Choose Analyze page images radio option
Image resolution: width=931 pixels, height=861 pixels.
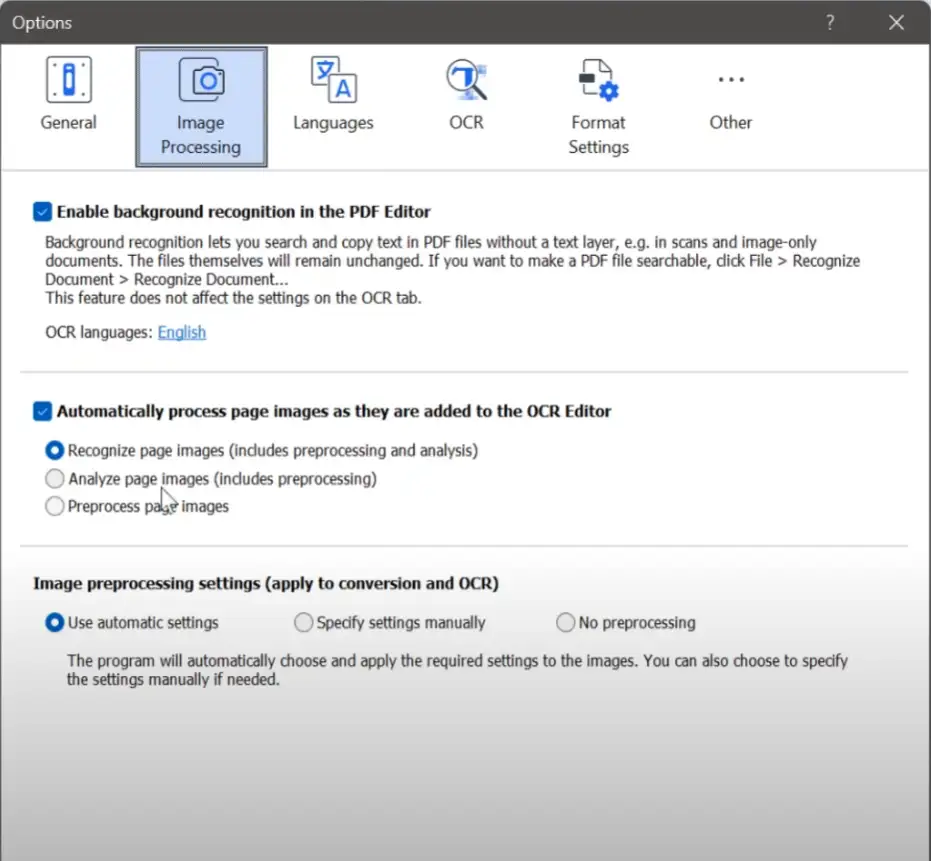click(55, 479)
